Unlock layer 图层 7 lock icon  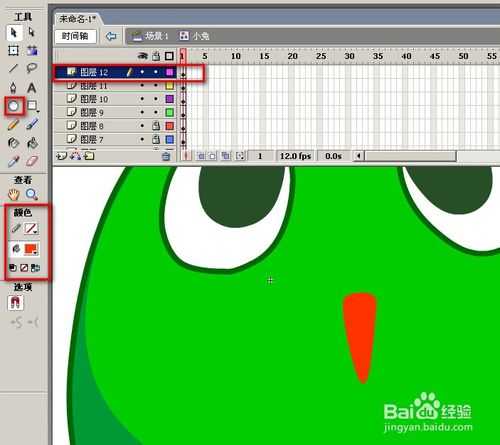(x=156, y=139)
